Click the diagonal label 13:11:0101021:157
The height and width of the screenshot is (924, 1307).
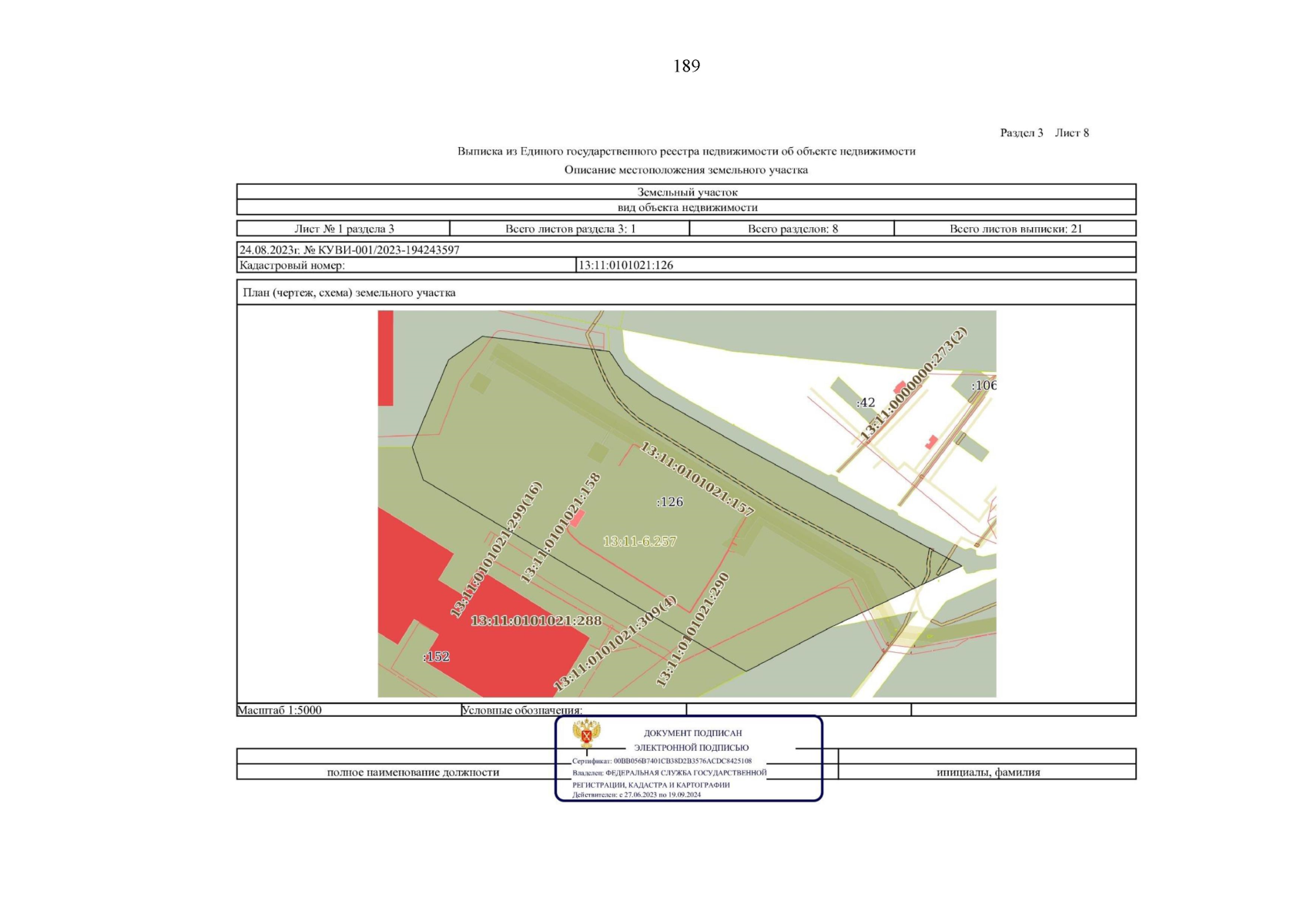pos(697,478)
